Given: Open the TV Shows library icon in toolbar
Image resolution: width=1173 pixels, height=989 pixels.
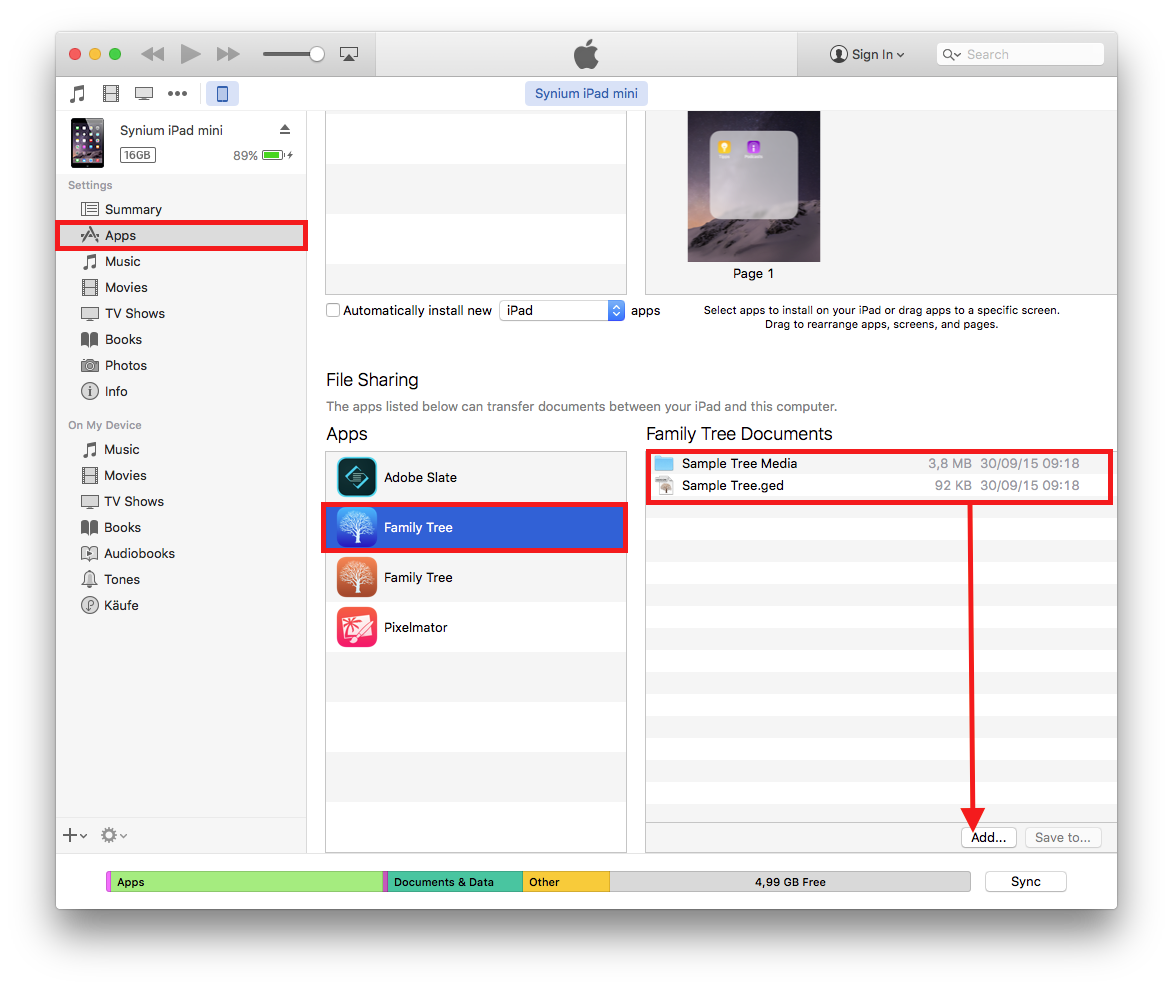Looking at the screenshot, I should [x=144, y=94].
